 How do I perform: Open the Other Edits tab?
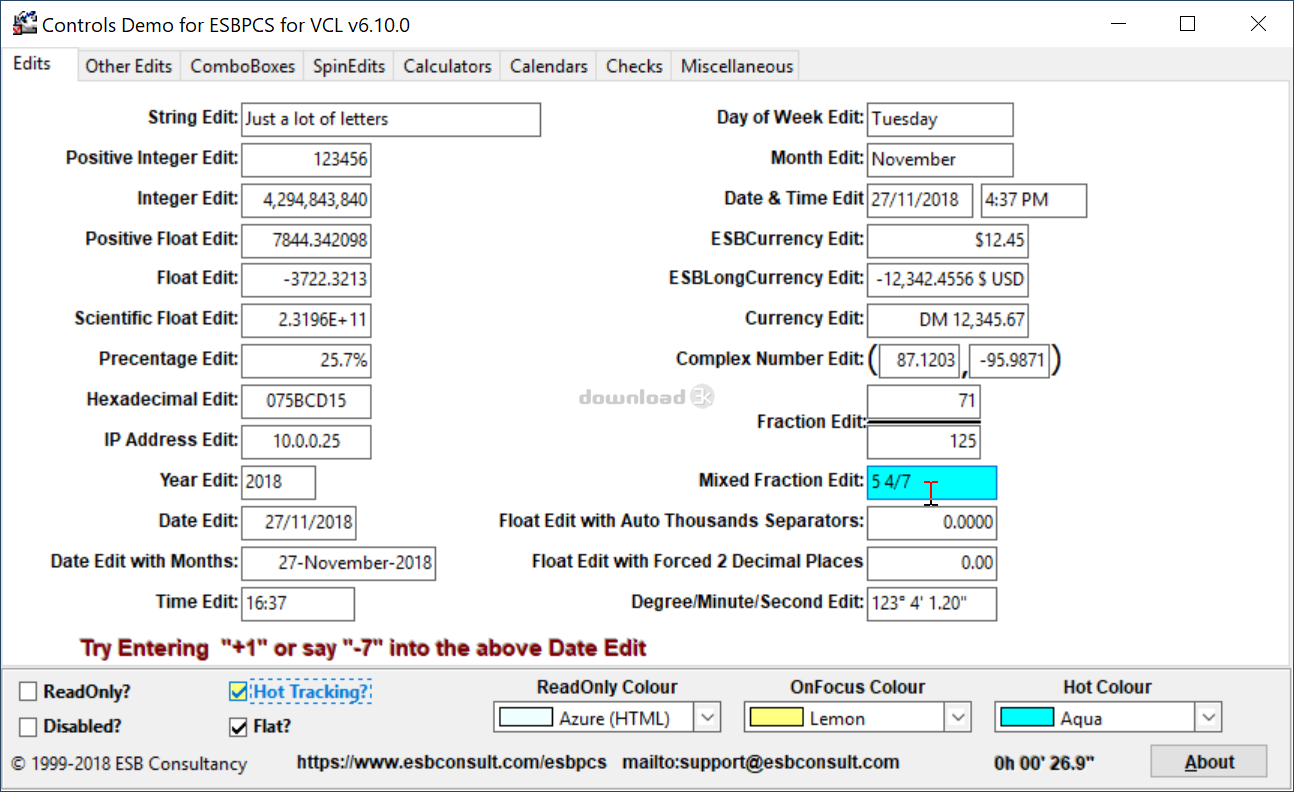pos(129,66)
